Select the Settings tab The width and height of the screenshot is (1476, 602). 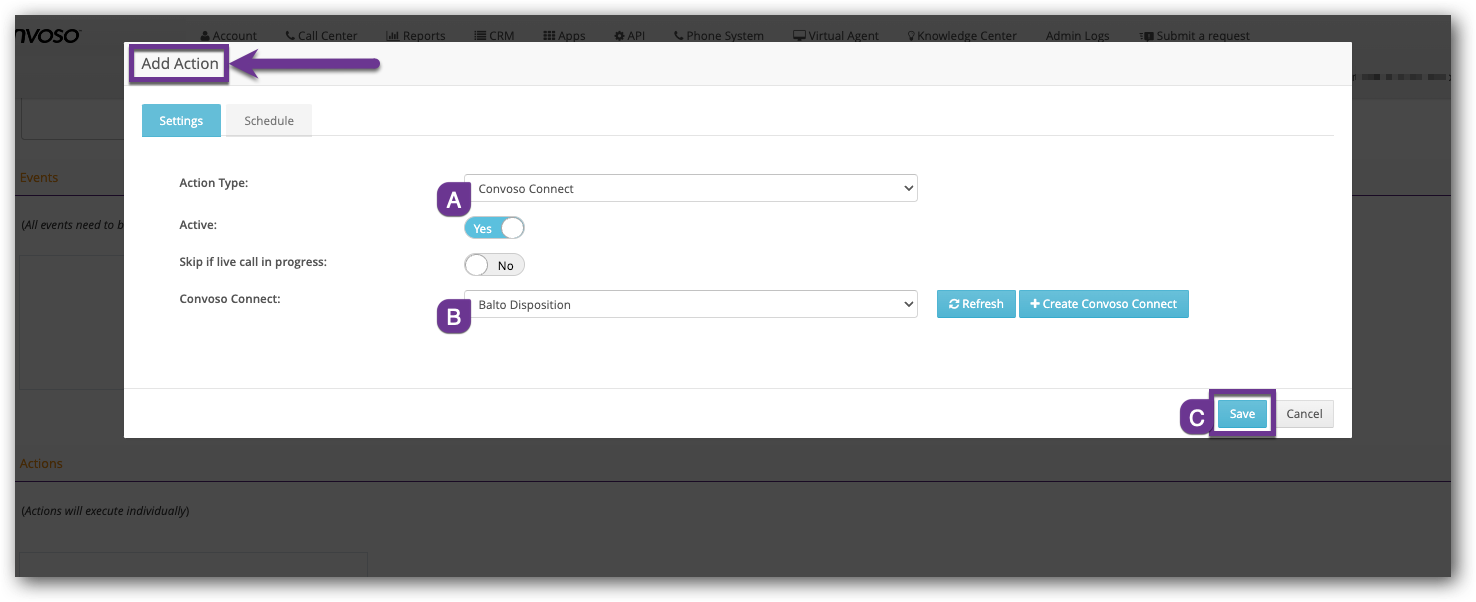(181, 121)
